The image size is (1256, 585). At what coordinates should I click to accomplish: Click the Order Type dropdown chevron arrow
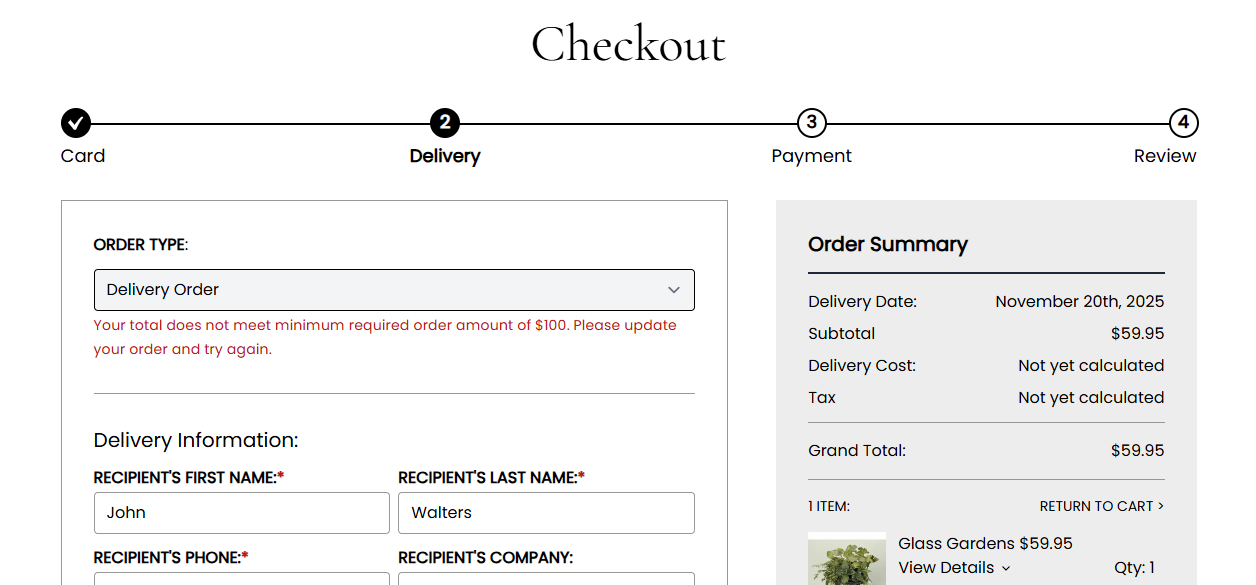click(x=674, y=290)
